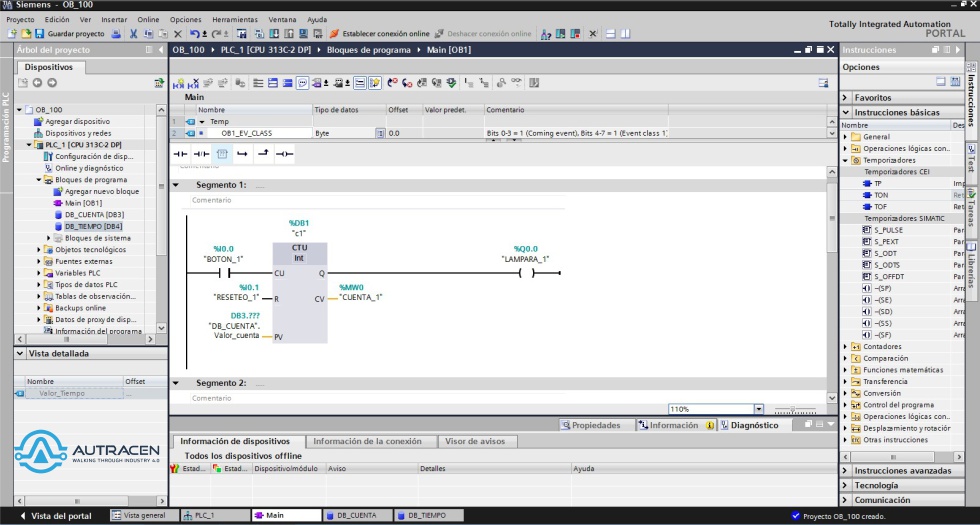Viewport: 980px width, 525px height.
Task: Switch to DB_CUENTA editor in bottom bar
Action: pyautogui.click(x=357, y=516)
